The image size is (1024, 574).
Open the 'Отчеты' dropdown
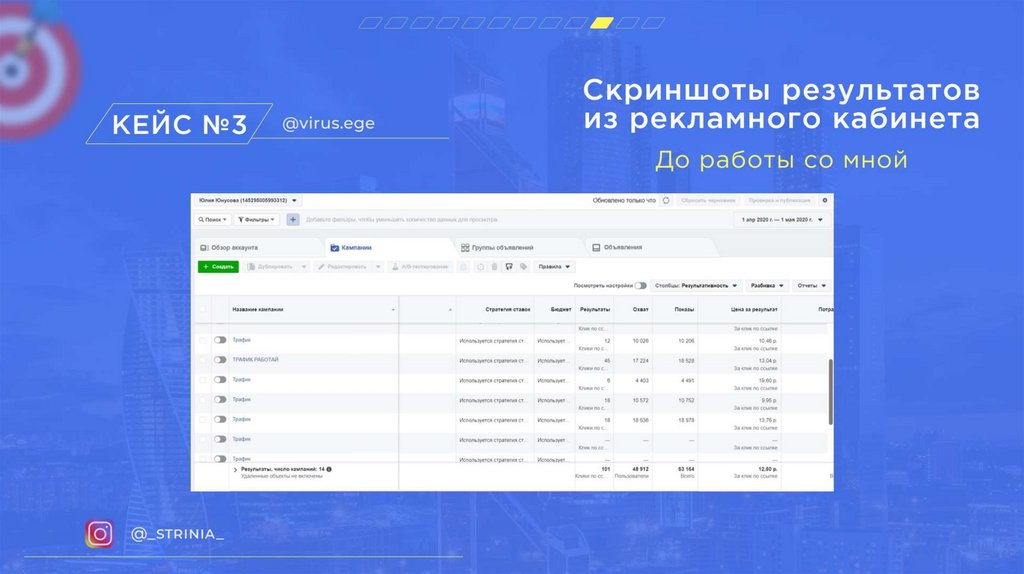pos(811,285)
